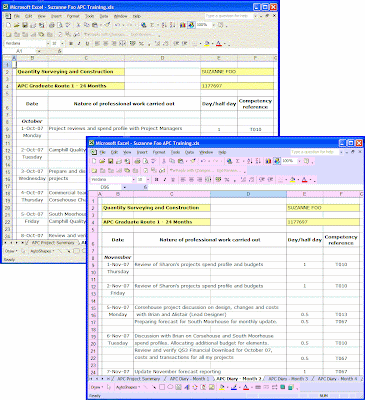This screenshot has height=400, width=365.
Task: Click Sort Descending icon in front window
Action: [258, 161]
